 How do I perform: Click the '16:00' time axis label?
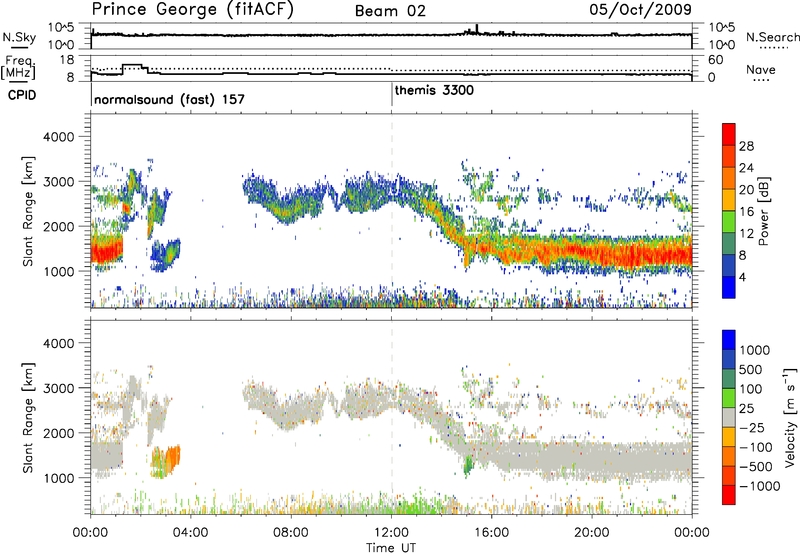(491, 532)
